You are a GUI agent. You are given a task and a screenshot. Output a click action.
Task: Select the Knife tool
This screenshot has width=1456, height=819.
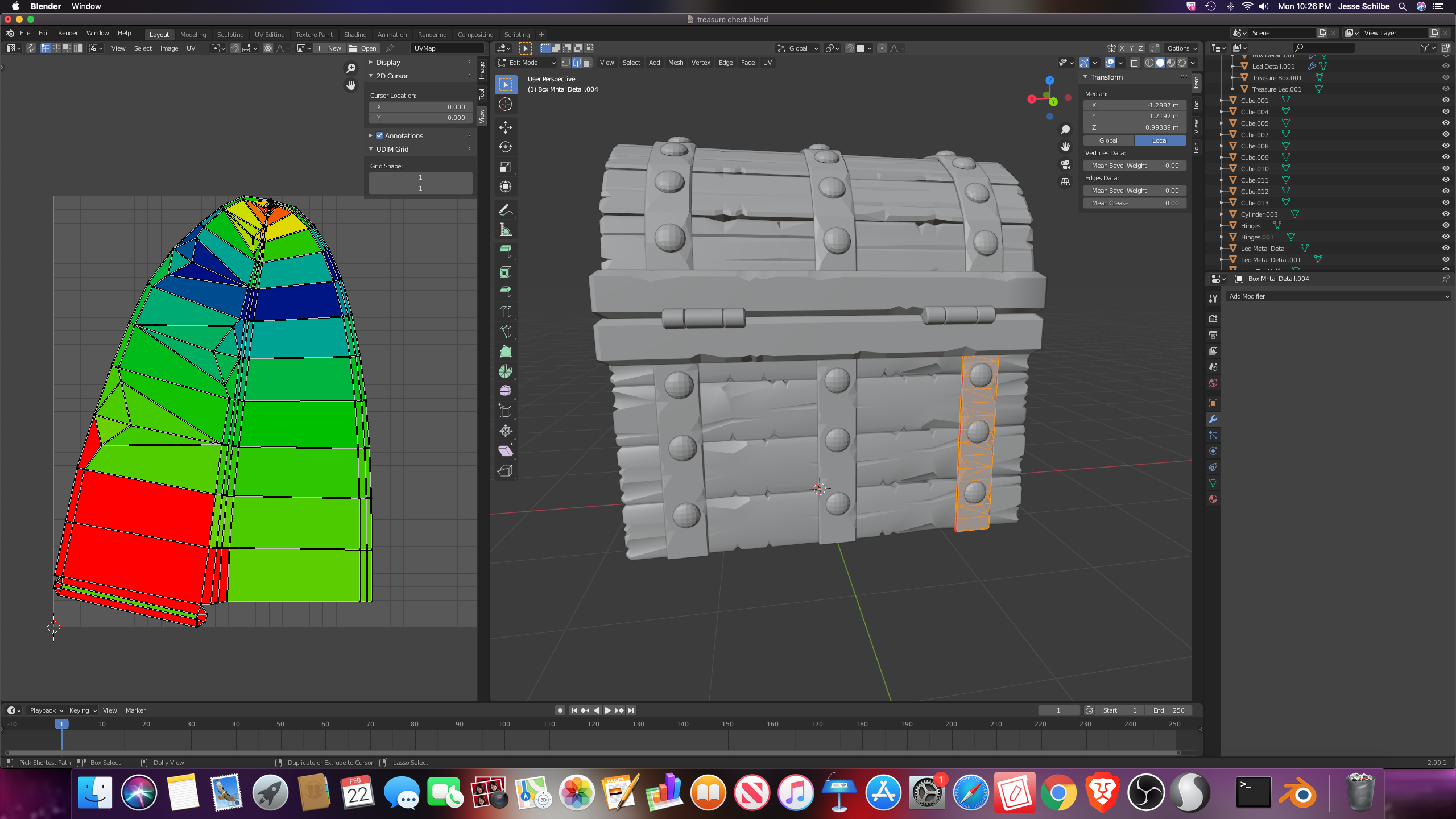[505, 332]
